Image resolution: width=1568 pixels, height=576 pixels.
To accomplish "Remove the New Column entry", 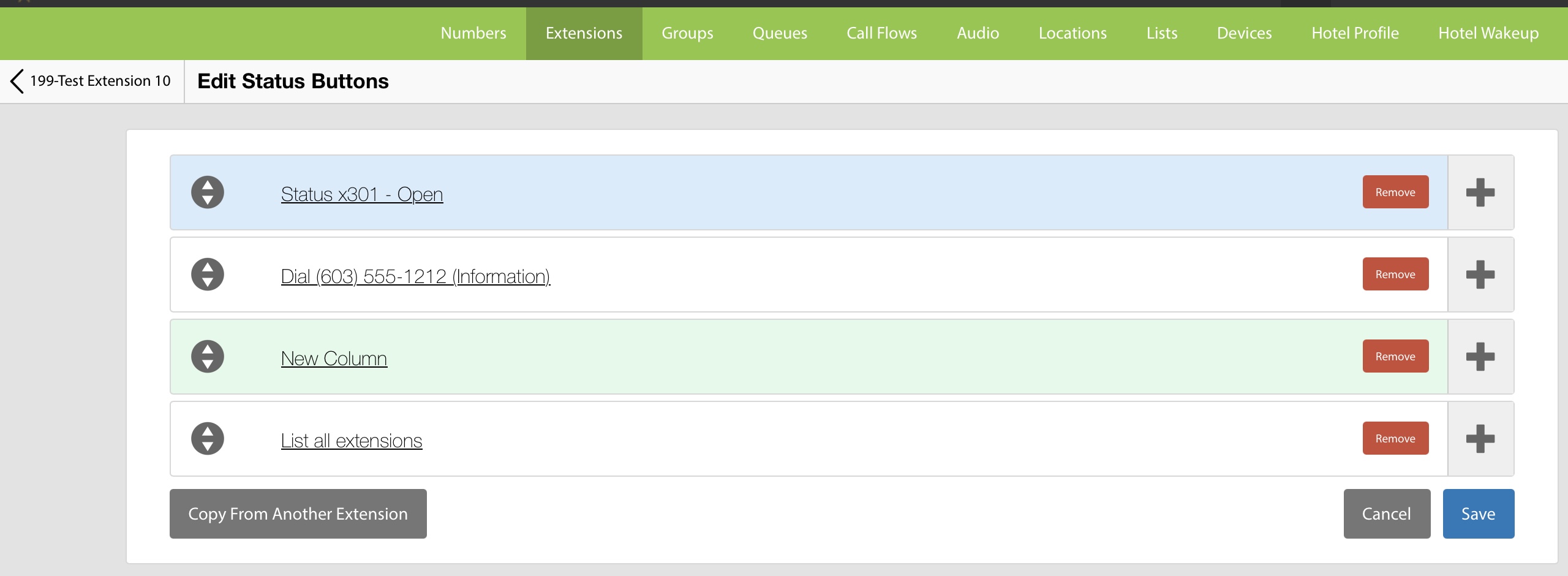I will [1395, 357].
